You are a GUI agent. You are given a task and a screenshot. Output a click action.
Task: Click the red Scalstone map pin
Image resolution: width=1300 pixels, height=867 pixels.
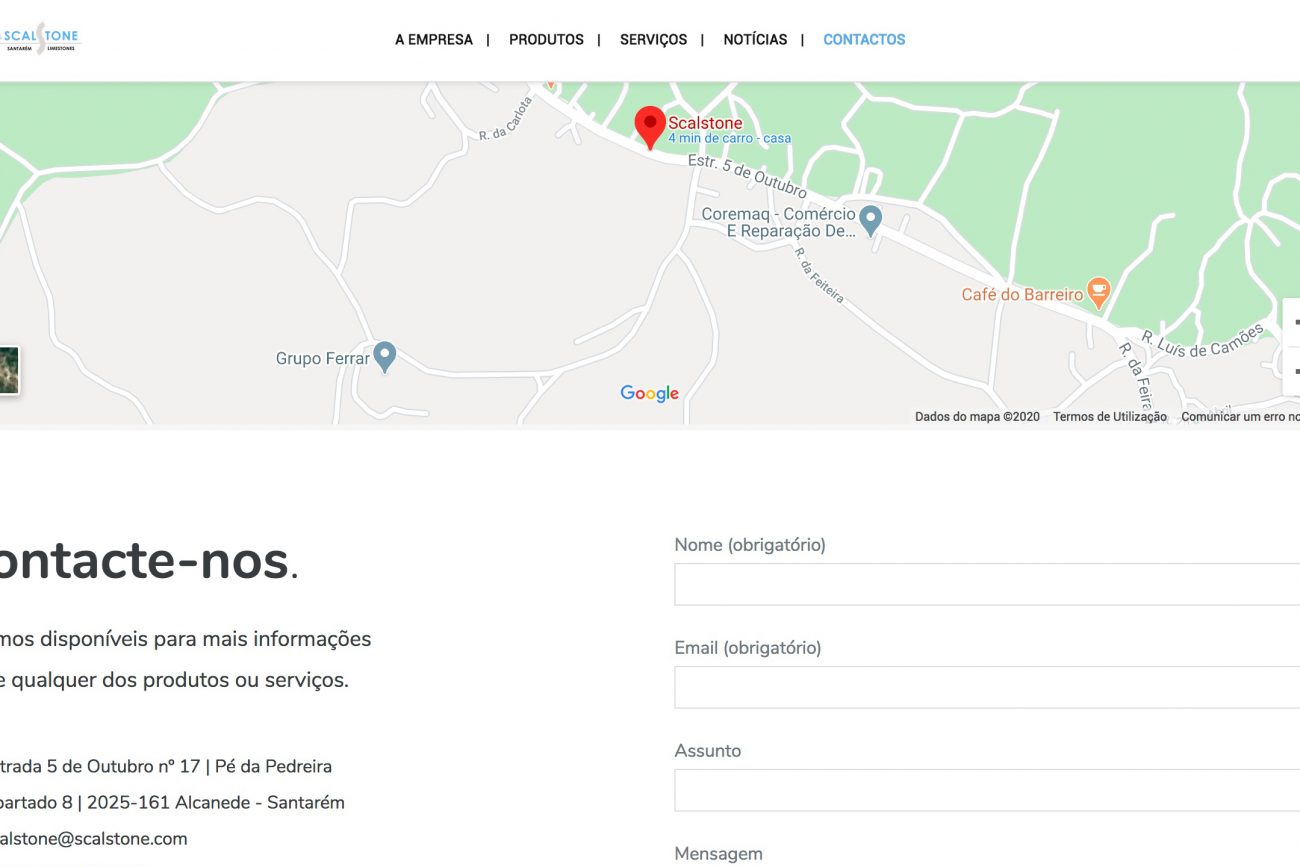click(650, 127)
